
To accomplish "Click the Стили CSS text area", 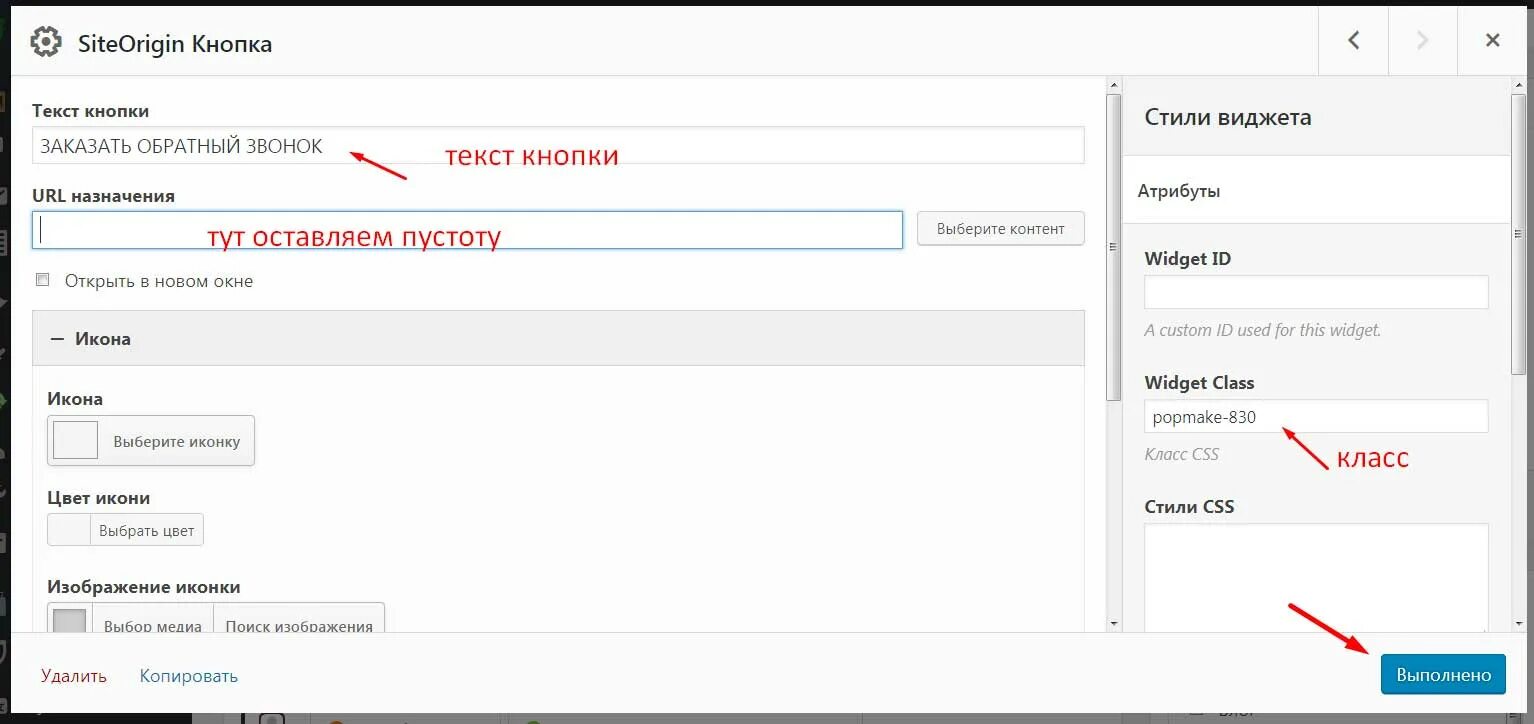I will click(x=1316, y=578).
